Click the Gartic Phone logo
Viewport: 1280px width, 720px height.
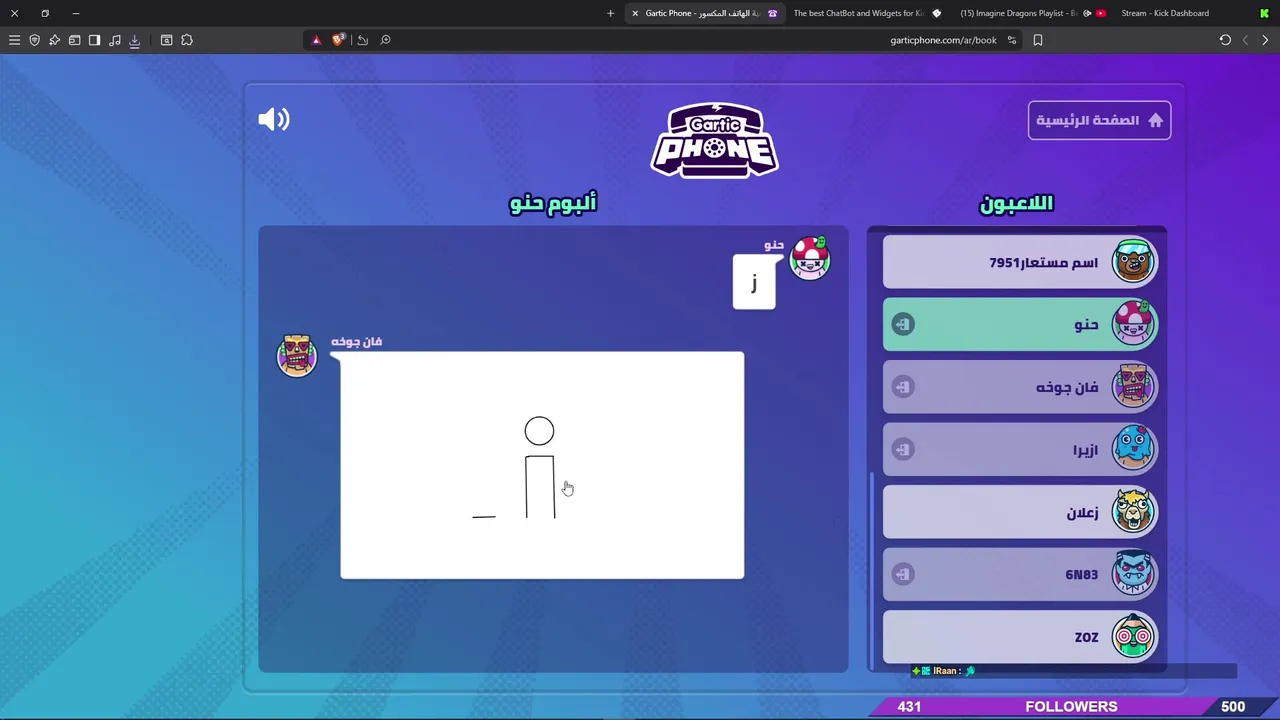(715, 140)
